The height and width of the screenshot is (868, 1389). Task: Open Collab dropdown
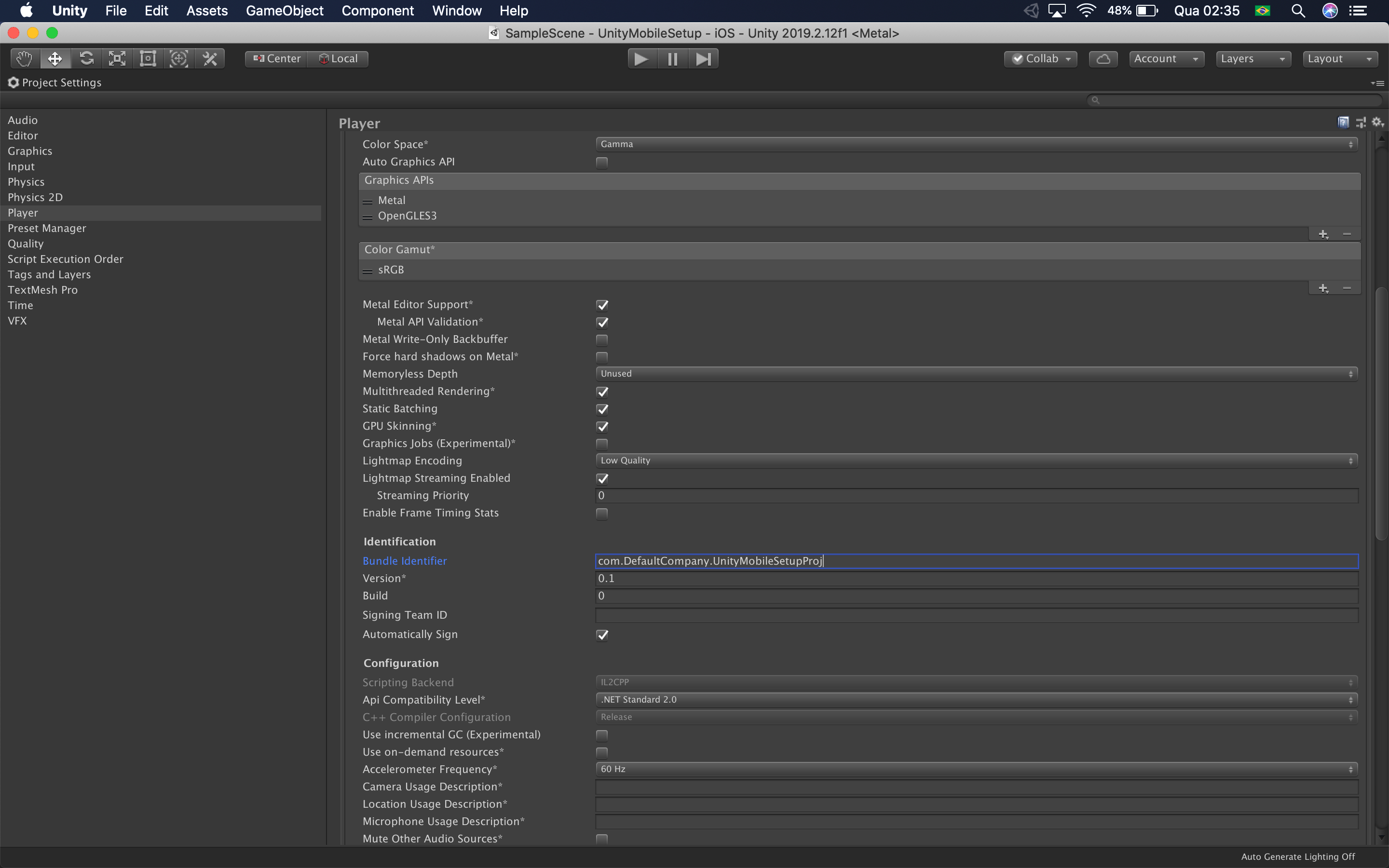pos(1040,58)
